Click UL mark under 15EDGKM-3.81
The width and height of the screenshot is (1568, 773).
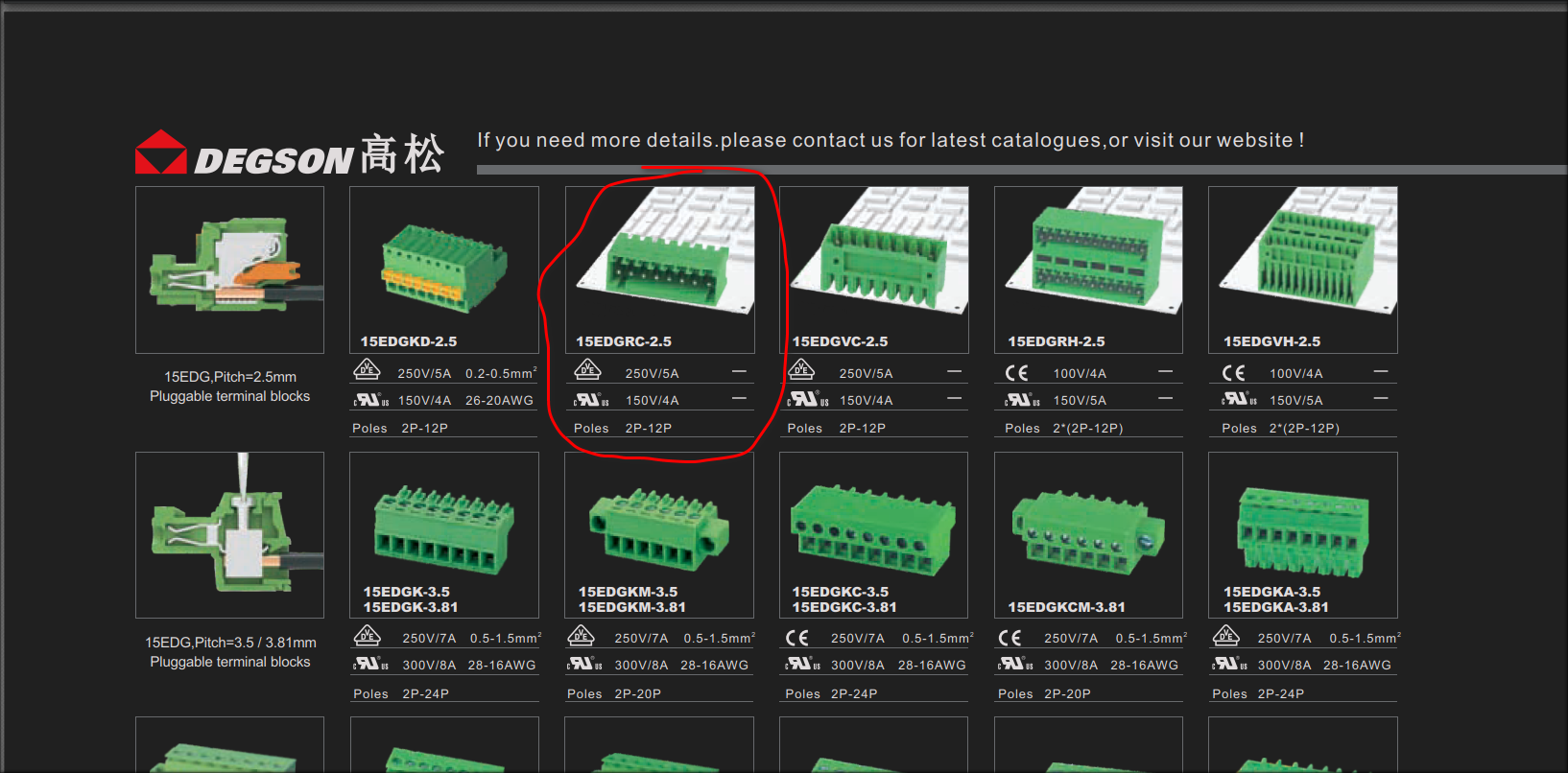pos(585,664)
